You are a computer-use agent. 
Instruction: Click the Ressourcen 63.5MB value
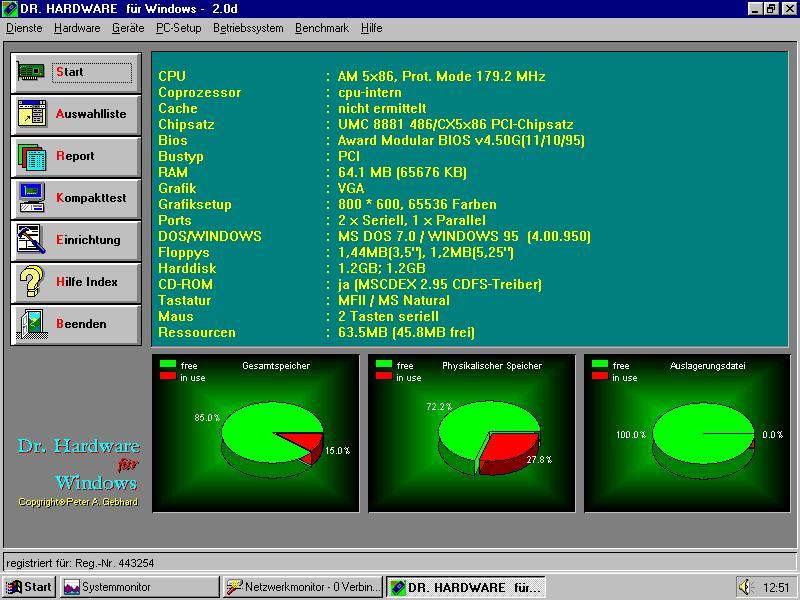click(406, 333)
